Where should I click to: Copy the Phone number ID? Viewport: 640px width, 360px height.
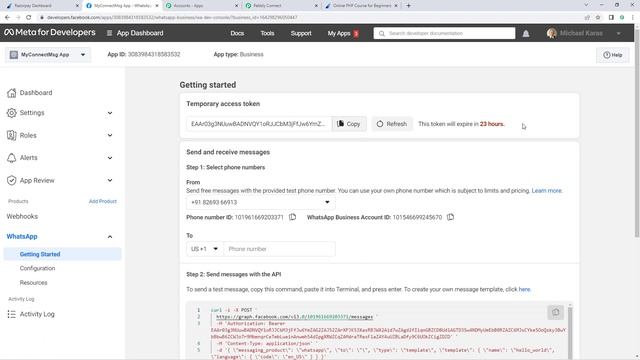[292, 217]
